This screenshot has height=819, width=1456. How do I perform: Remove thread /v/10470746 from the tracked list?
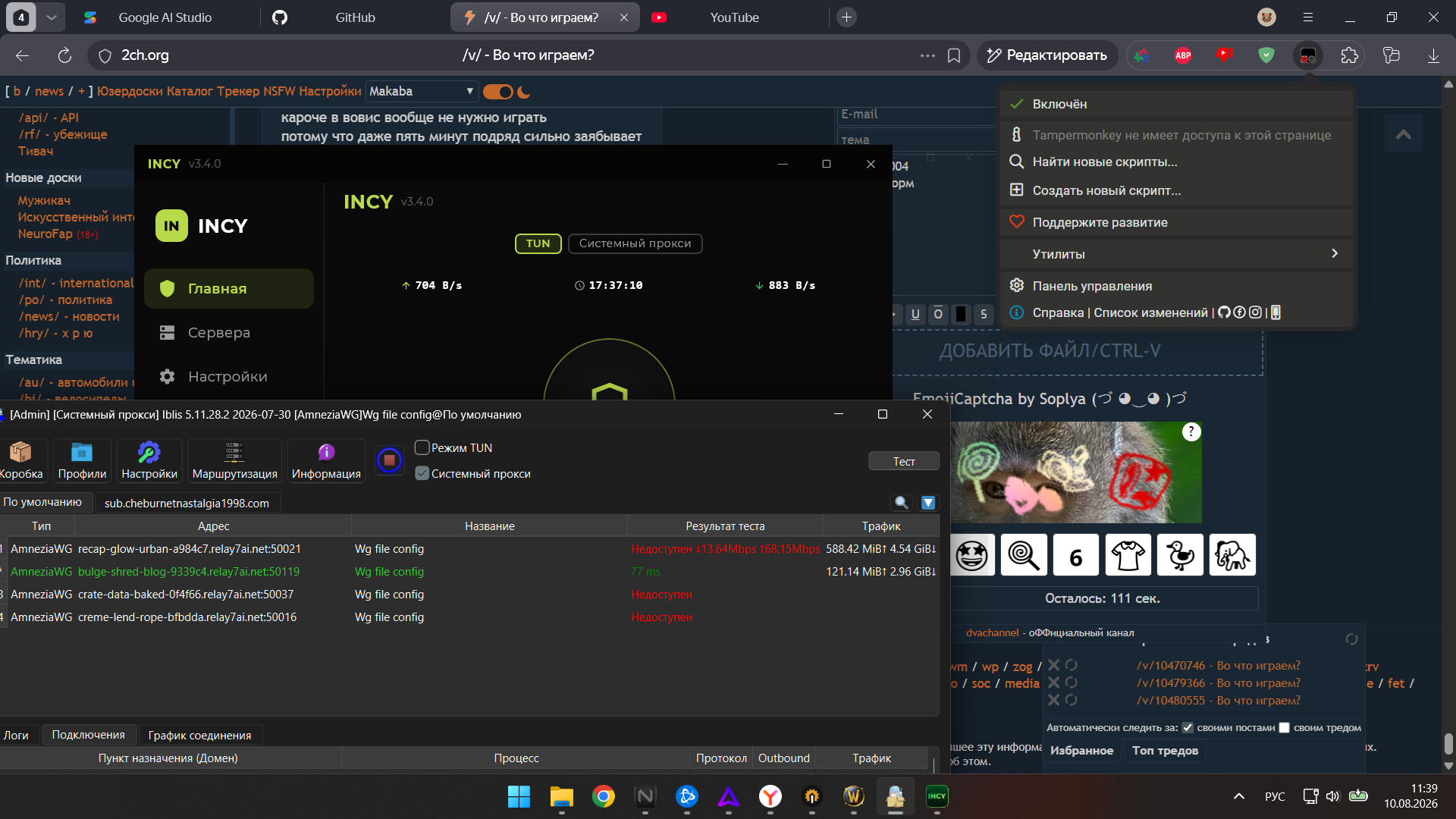pos(1053,665)
